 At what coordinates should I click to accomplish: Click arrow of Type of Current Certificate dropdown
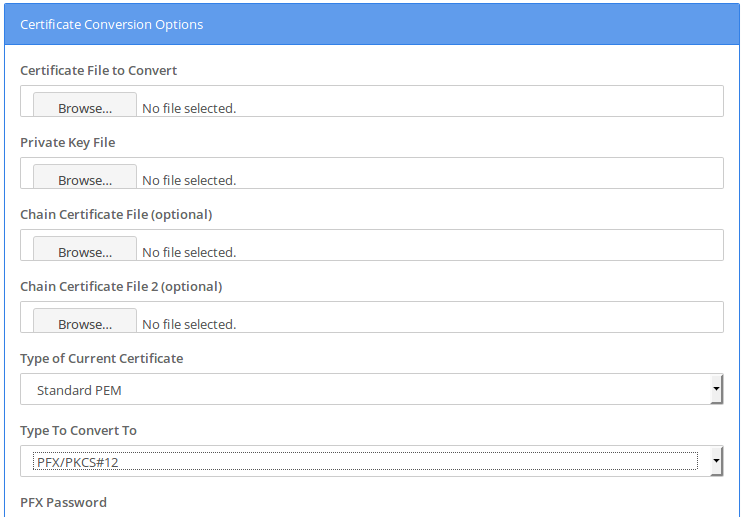(716, 389)
